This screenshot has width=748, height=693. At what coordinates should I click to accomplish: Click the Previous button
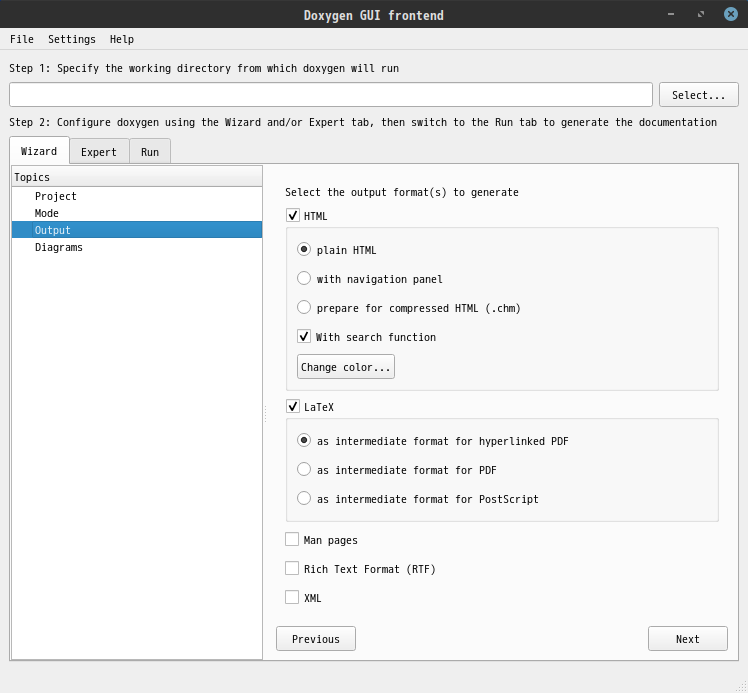point(316,639)
